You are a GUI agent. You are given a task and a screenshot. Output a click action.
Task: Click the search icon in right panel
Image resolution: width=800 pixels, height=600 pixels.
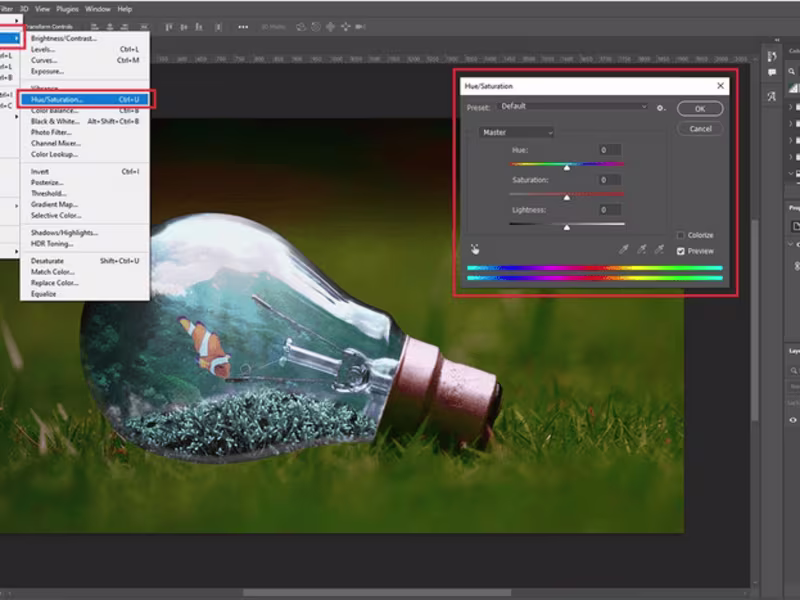[x=791, y=71]
